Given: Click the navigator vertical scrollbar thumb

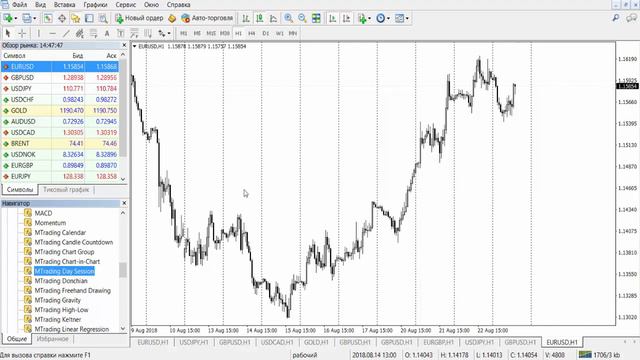Looking at the screenshot, I should 123,270.
